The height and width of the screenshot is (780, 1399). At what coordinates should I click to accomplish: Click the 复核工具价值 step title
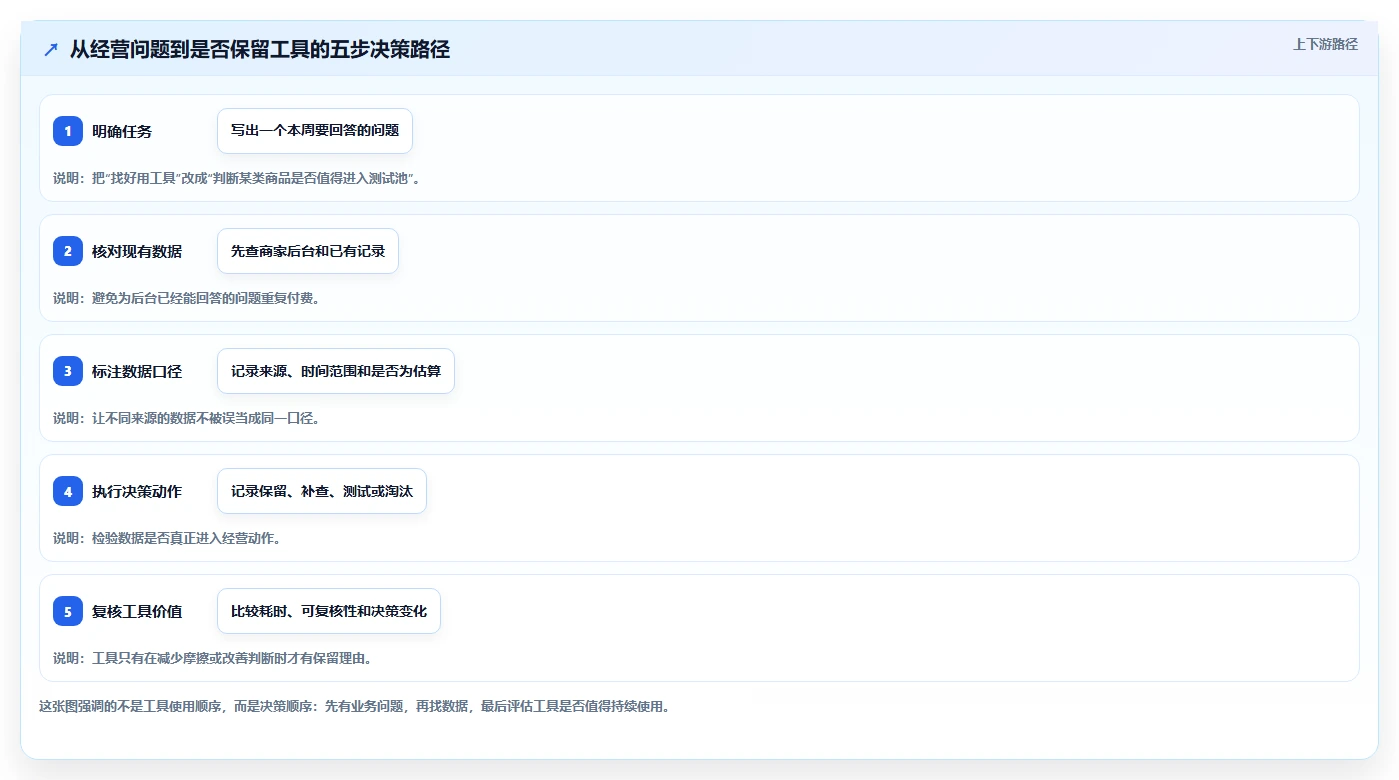point(137,611)
